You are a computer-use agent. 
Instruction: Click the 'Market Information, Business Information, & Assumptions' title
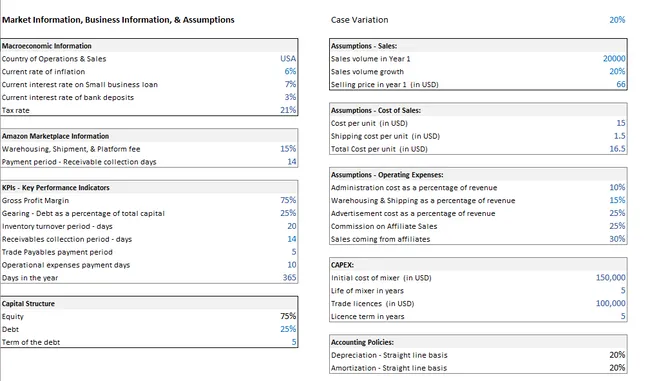click(118, 20)
